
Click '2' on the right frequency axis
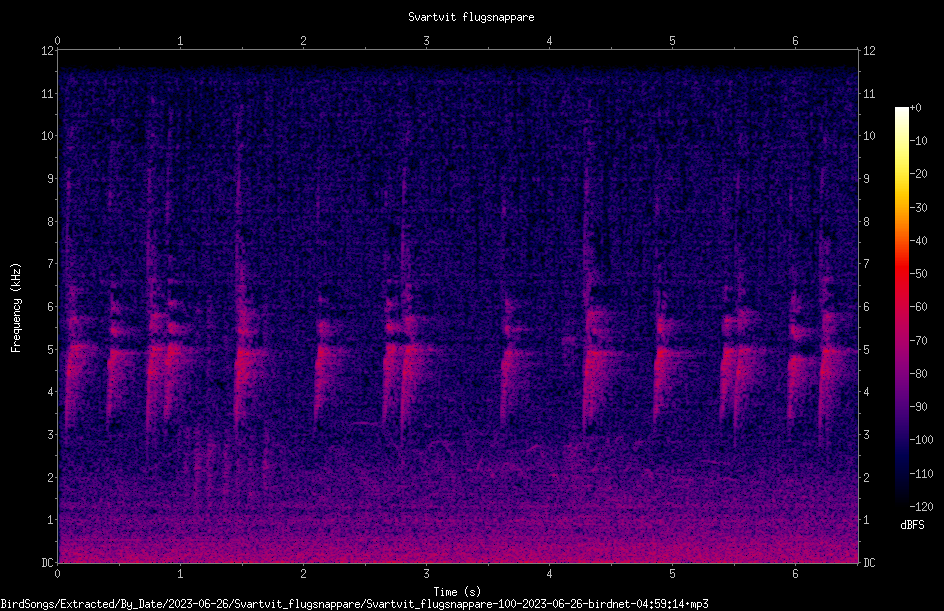tap(866, 477)
